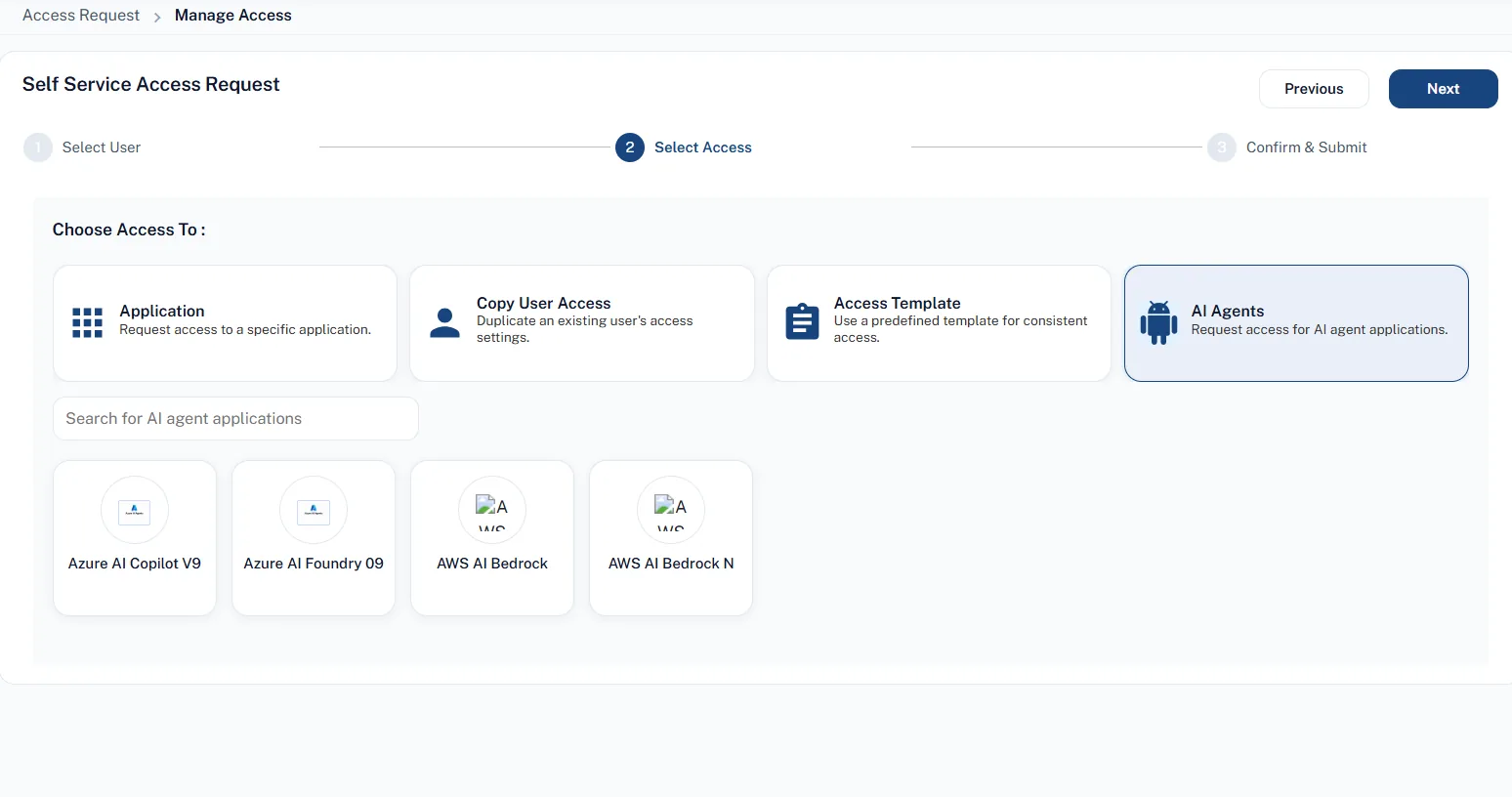The height and width of the screenshot is (797, 1512).
Task: Select the Azure AI Copilot V9 logo
Action: pos(135,510)
